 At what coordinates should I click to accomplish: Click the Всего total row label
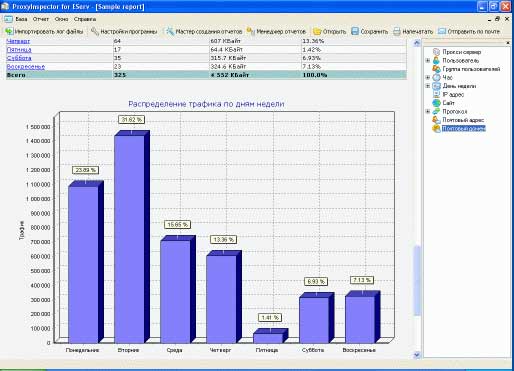[x=16, y=75]
